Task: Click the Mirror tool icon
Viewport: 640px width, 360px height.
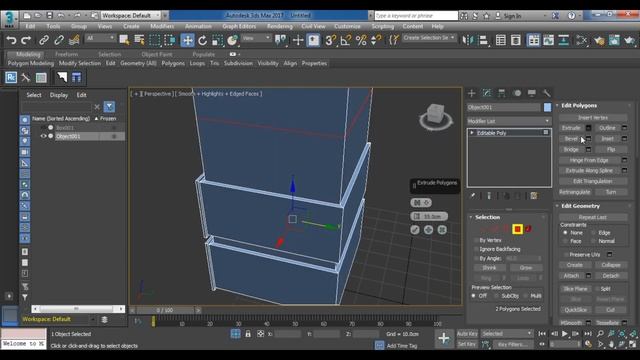Action: click(x=468, y=40)
